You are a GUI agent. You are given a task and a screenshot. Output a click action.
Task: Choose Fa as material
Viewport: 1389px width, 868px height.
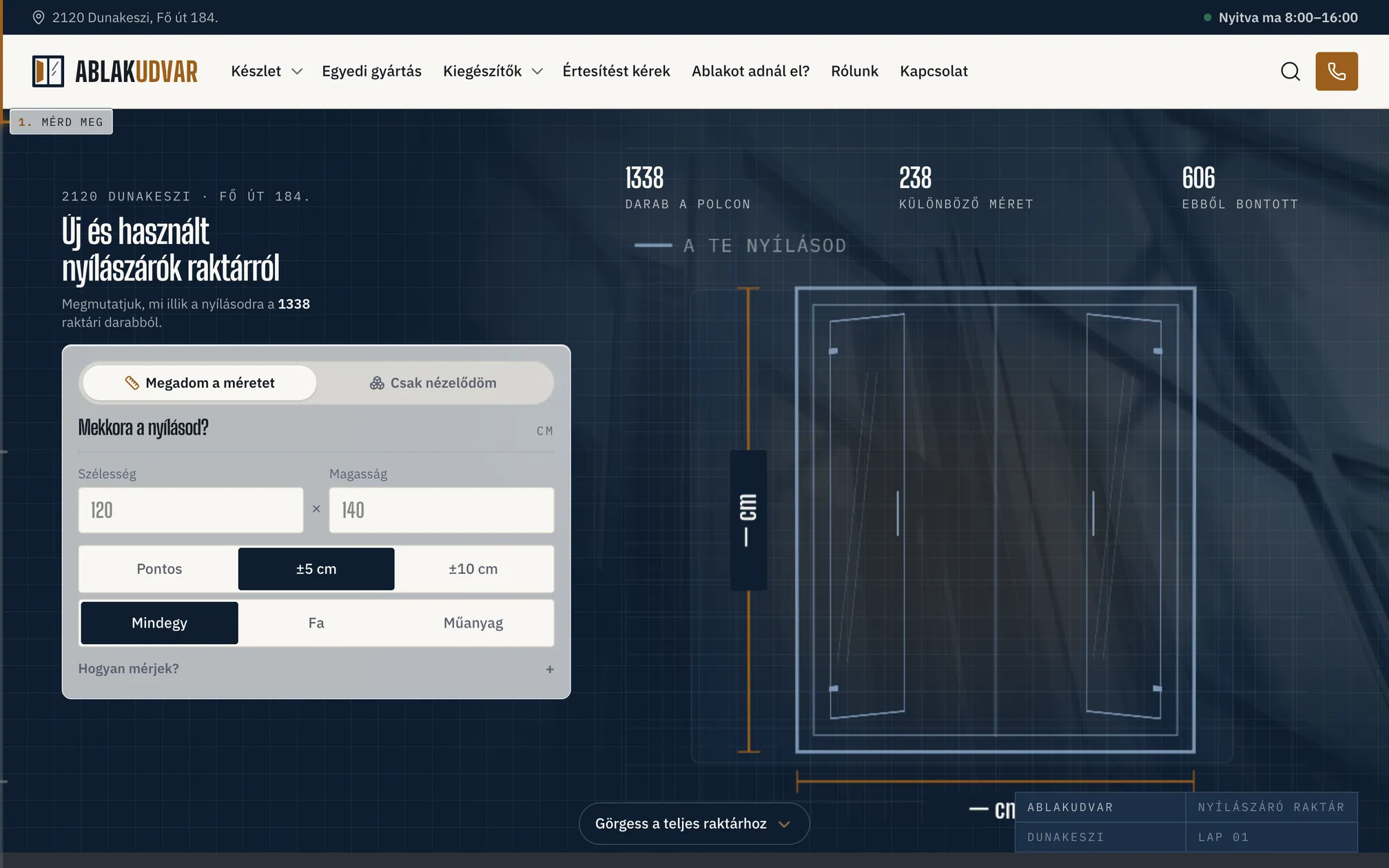coord(316,623)
